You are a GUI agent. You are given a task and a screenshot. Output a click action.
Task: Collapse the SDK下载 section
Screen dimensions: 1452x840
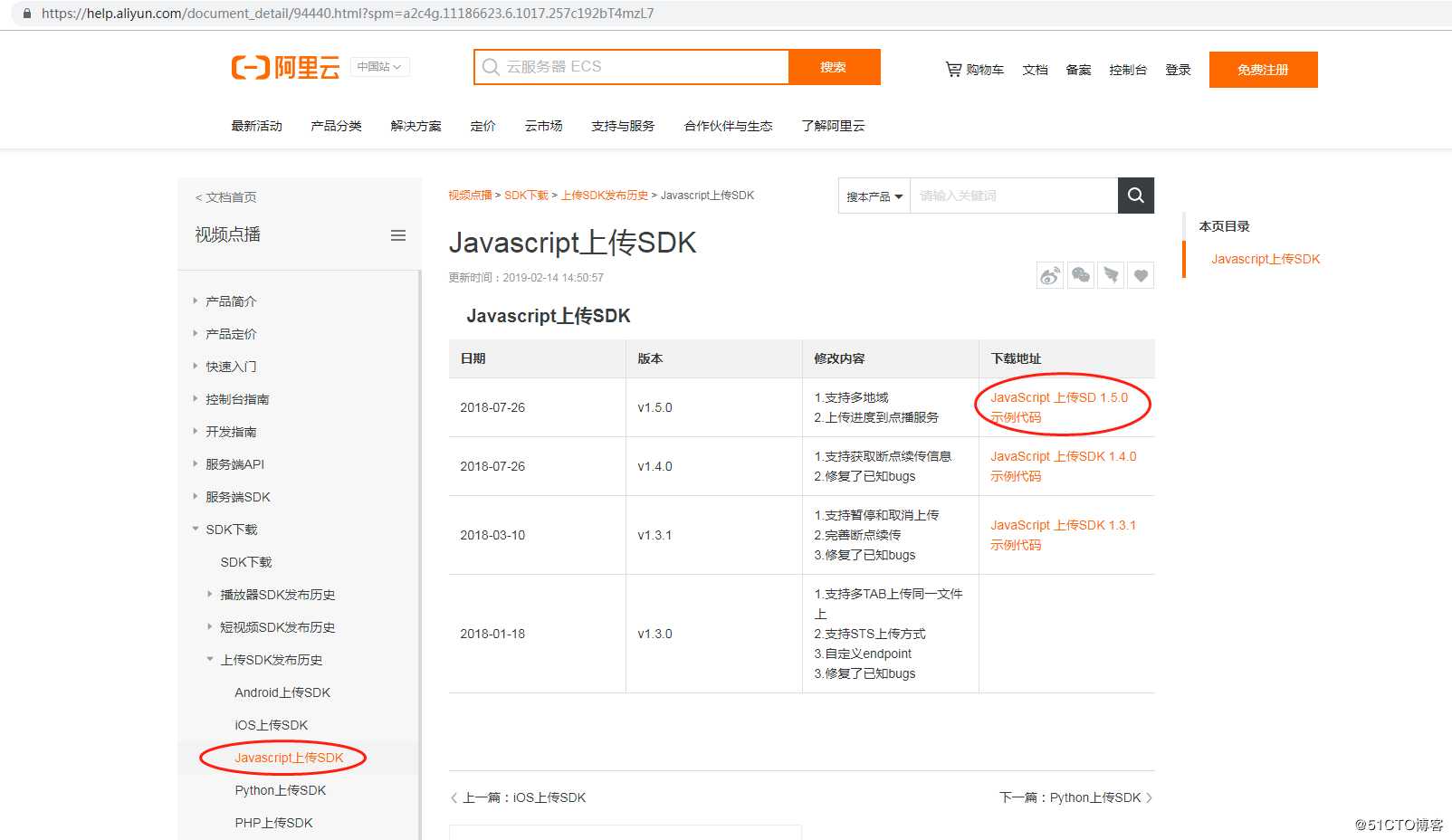coord(195,529)
